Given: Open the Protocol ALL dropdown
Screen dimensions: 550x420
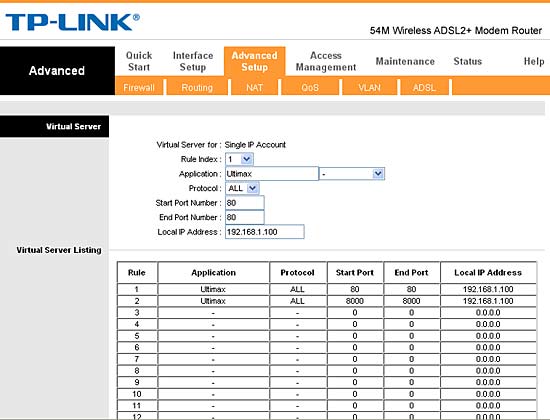Looking at the screenshot, I should [242, 188].
